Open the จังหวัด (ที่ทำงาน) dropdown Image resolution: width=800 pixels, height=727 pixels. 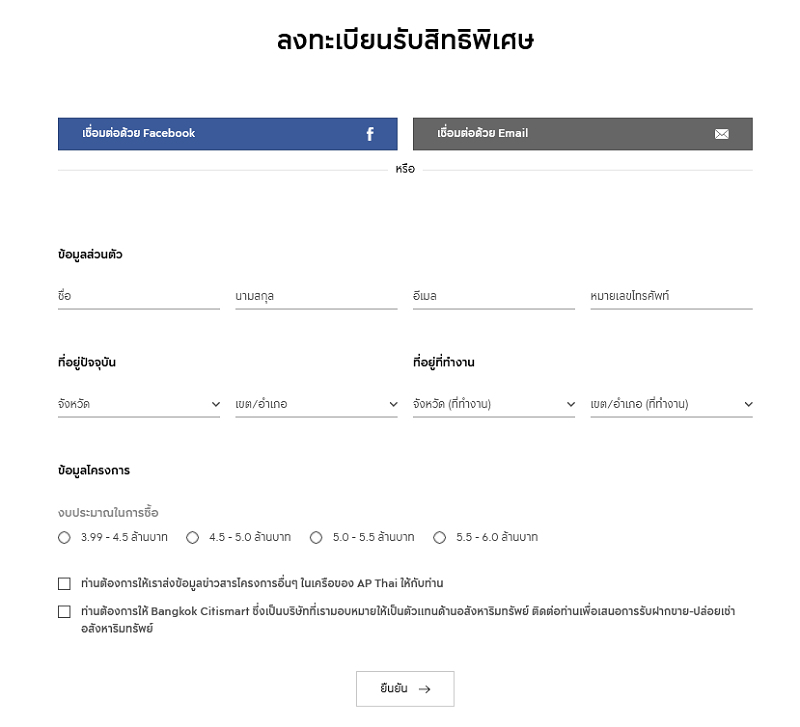point(494,405)
